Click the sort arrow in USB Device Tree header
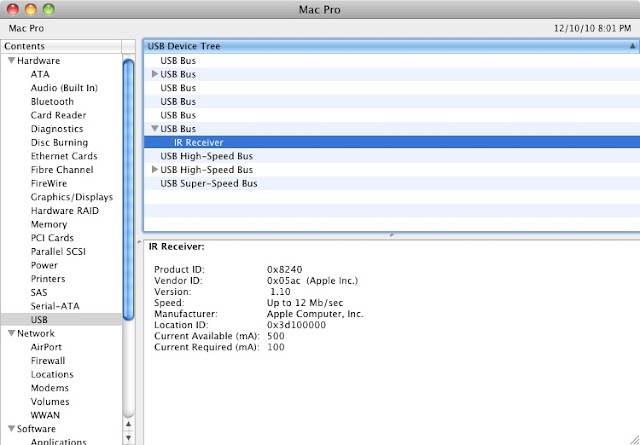This screenshot has height=445, width=640. coord(630,46)
